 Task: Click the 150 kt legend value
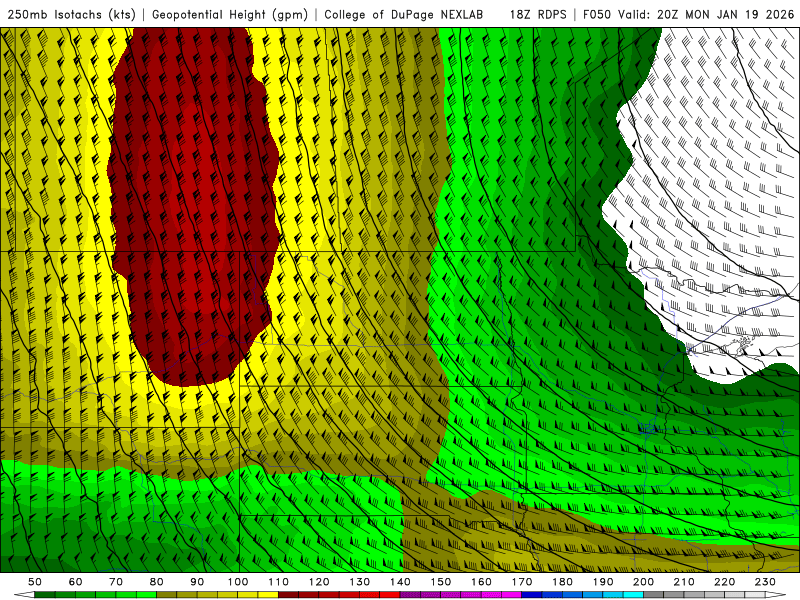point(441,582)
